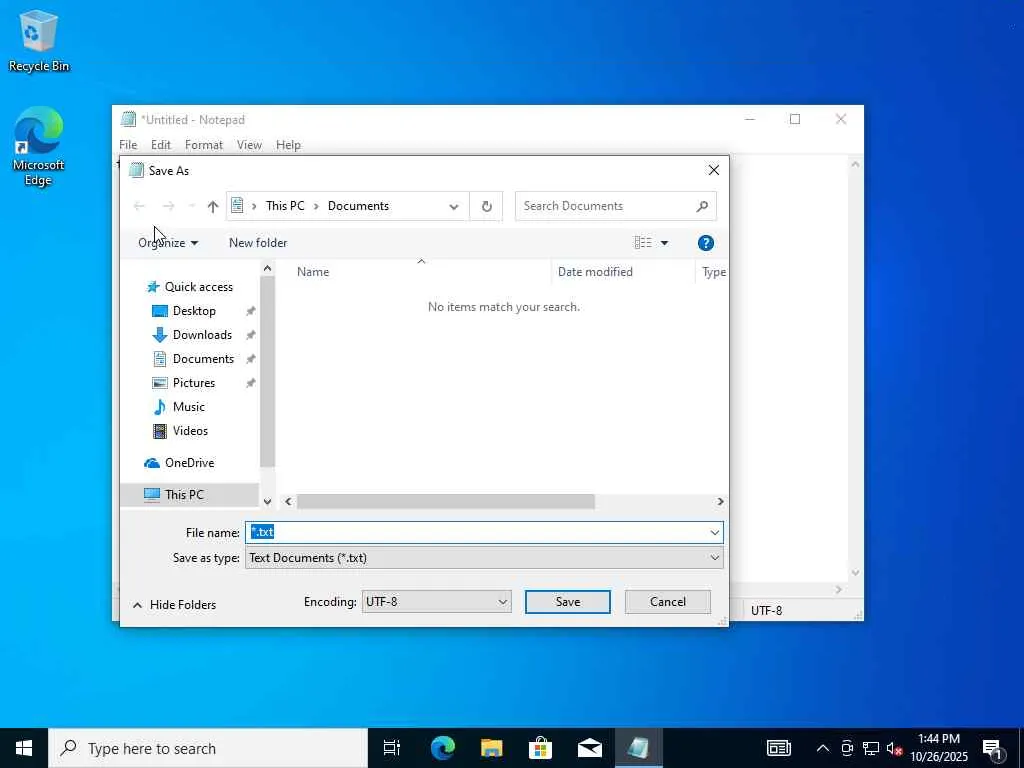
Task: Click the horizontal scrollbar thumb in file list
Action: pos(445,502)
